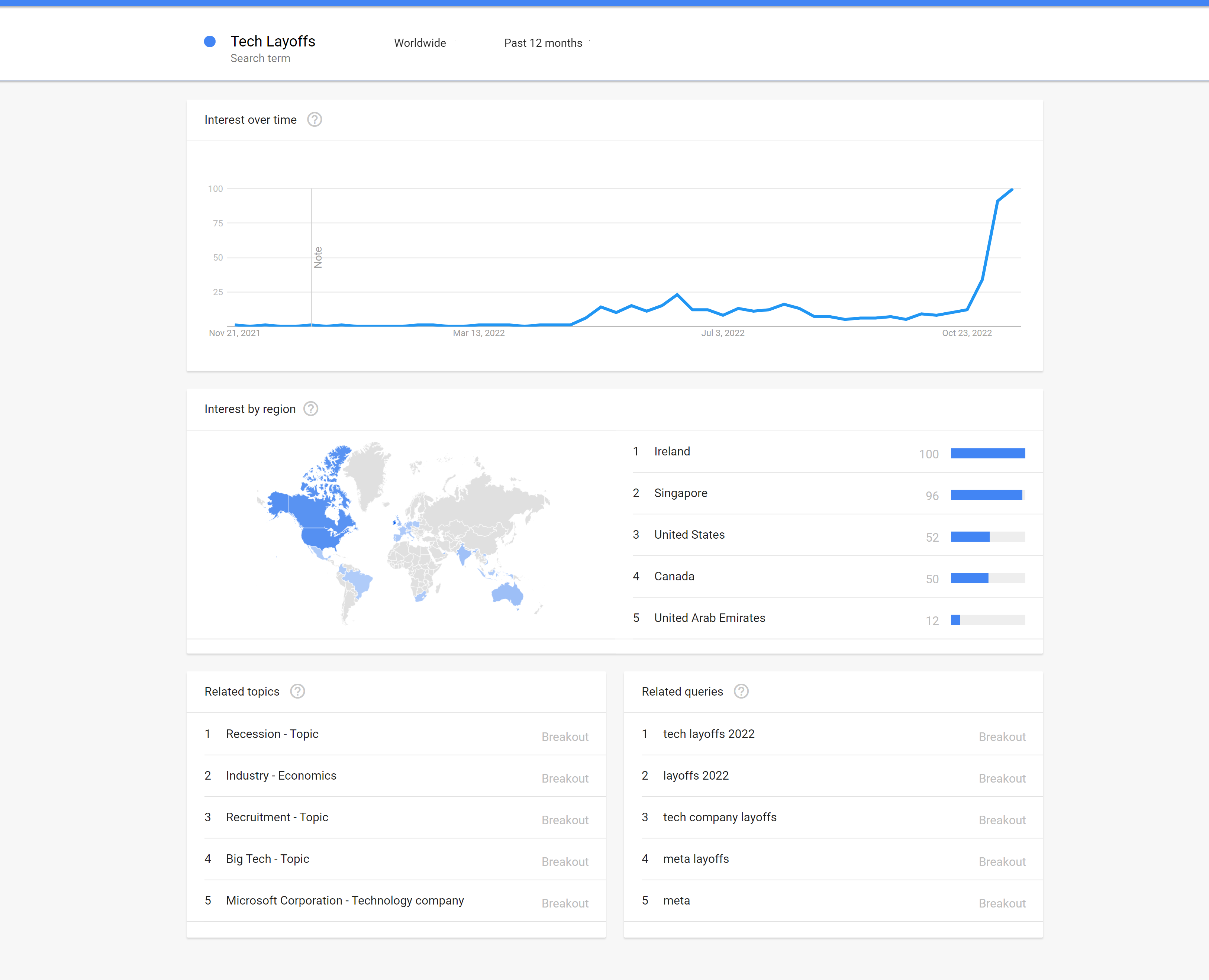Open help icon next to Related queries
The height and width of the screenshot is (980, 1209).
(x=741, y=692)
